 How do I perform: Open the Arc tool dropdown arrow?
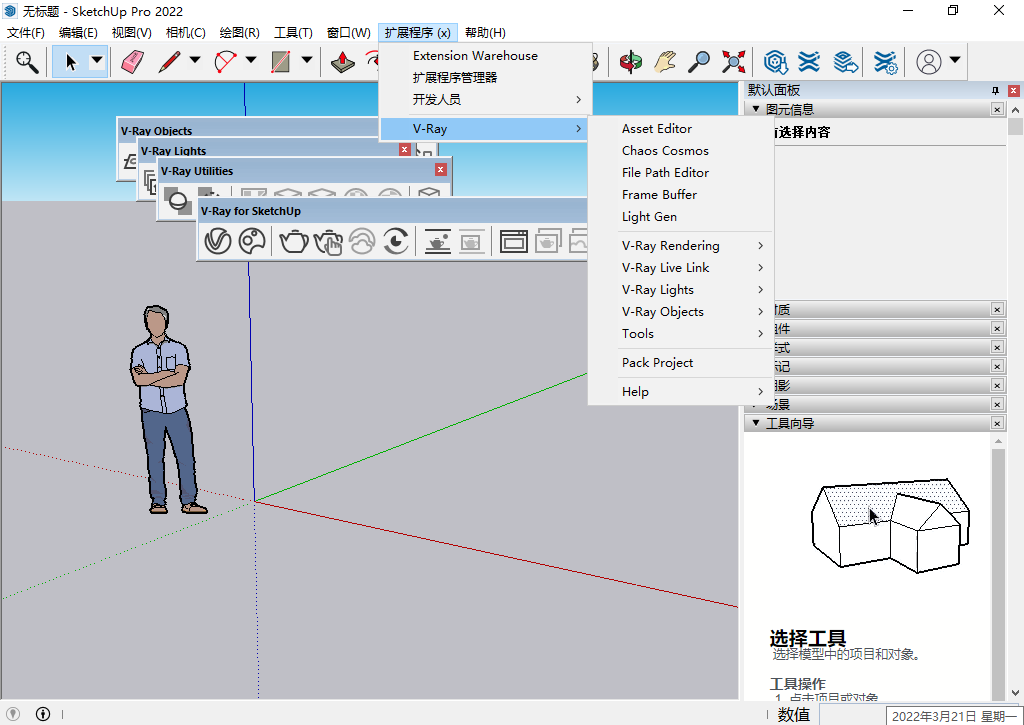tap(251, 61)
